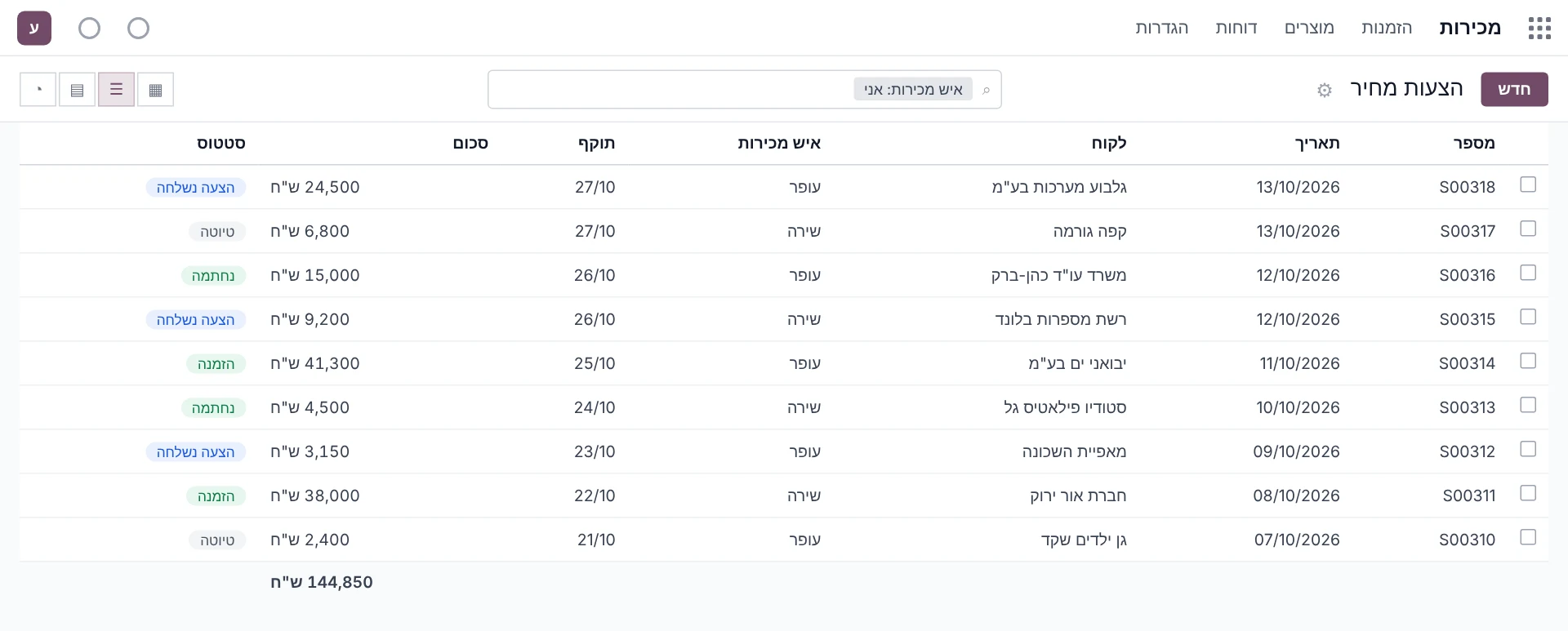Screen dimensions: 1568x631
Task: Go to the הזמנות menu
Action: pos(1387,28)
